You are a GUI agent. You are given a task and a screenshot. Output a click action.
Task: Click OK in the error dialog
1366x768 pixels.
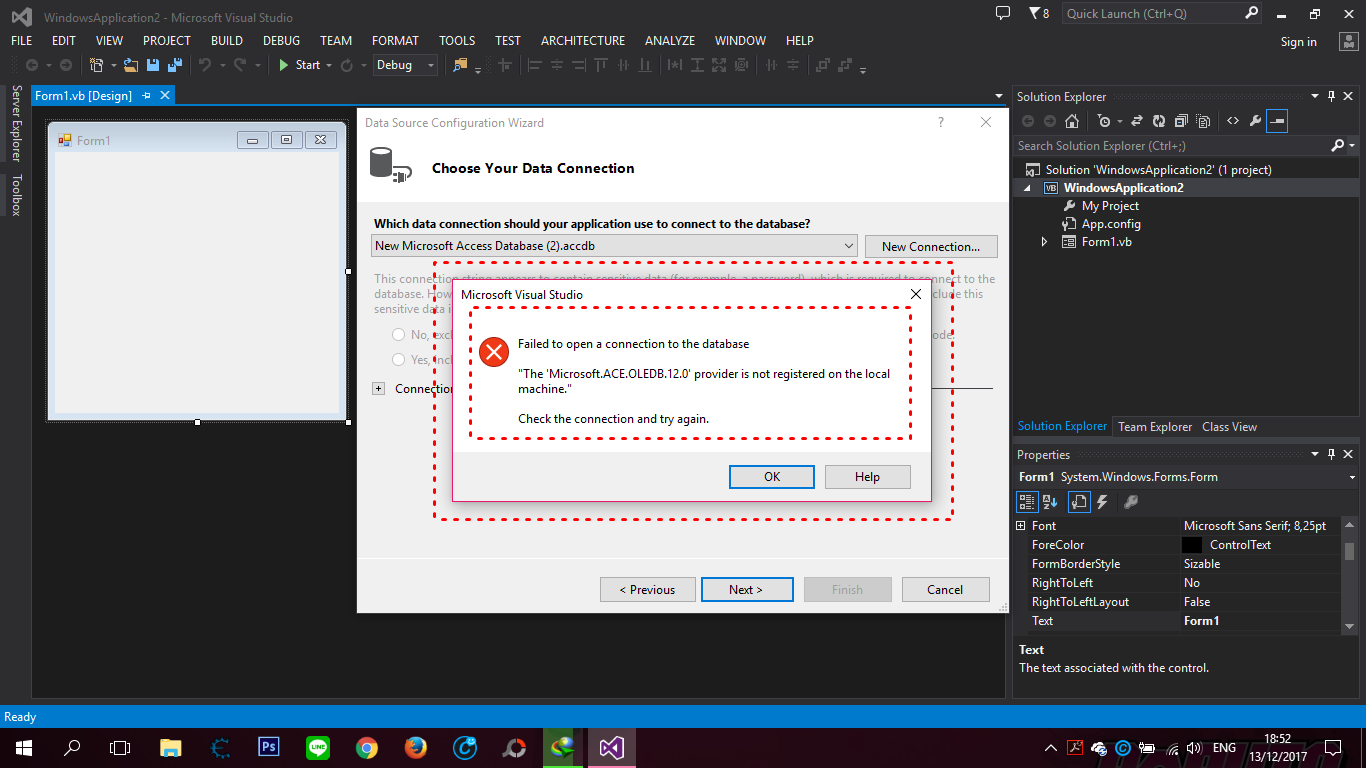[772, 477]
